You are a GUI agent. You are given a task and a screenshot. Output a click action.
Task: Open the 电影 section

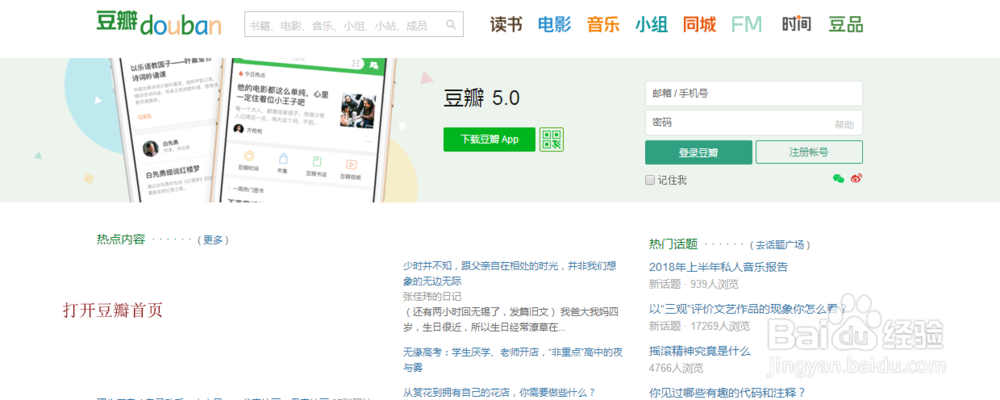pyautogui.click(x=554, y=24)
